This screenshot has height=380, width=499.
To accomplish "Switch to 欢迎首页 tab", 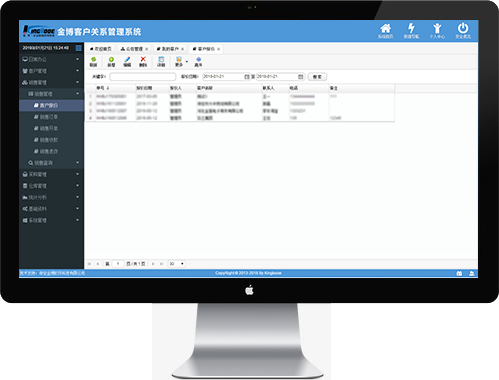I will pos(101,49).
